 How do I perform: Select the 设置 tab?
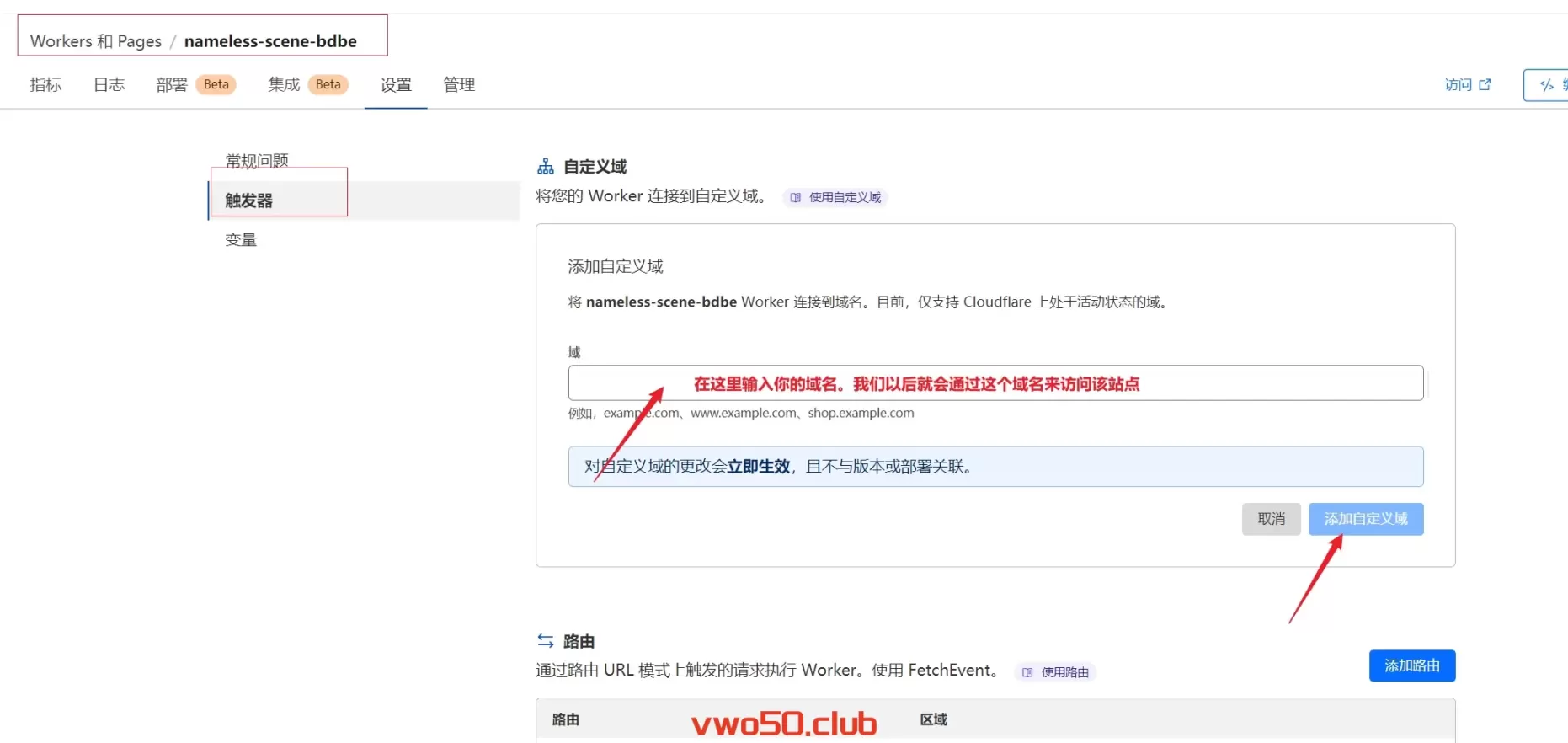pyautogui.click(x=396, y=84)
